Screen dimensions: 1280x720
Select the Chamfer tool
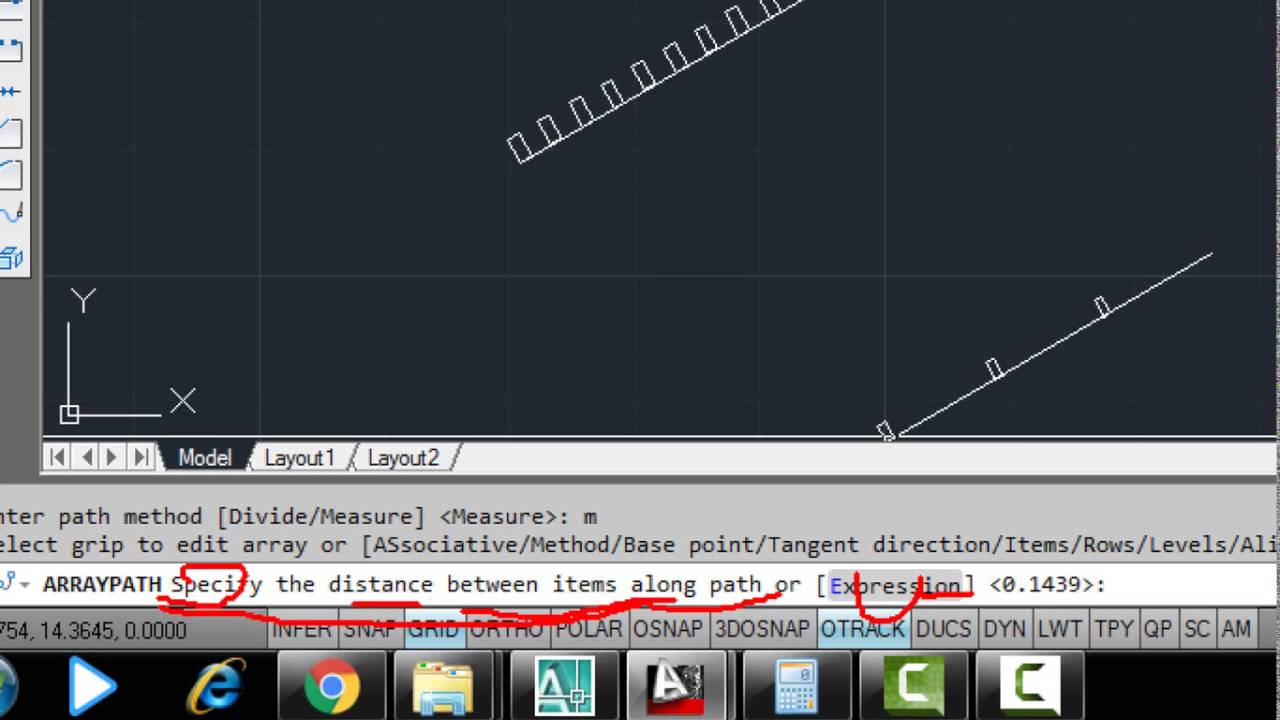[10, 132]
